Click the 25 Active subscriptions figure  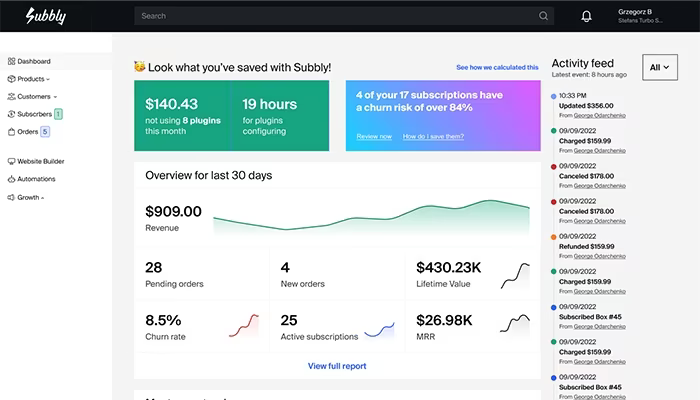[289, 321]
